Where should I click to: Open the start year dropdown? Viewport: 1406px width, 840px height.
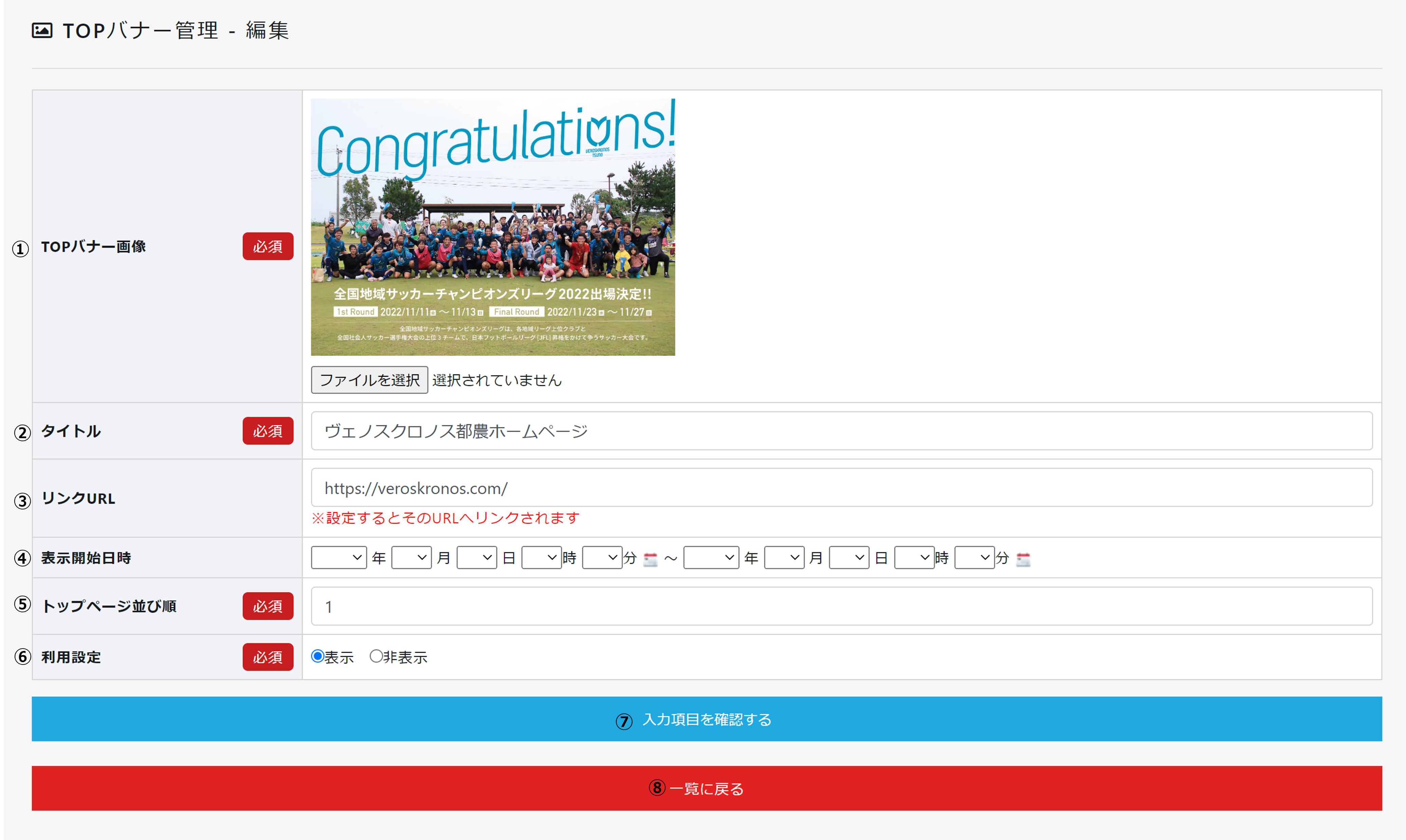[x=339, y=558]
